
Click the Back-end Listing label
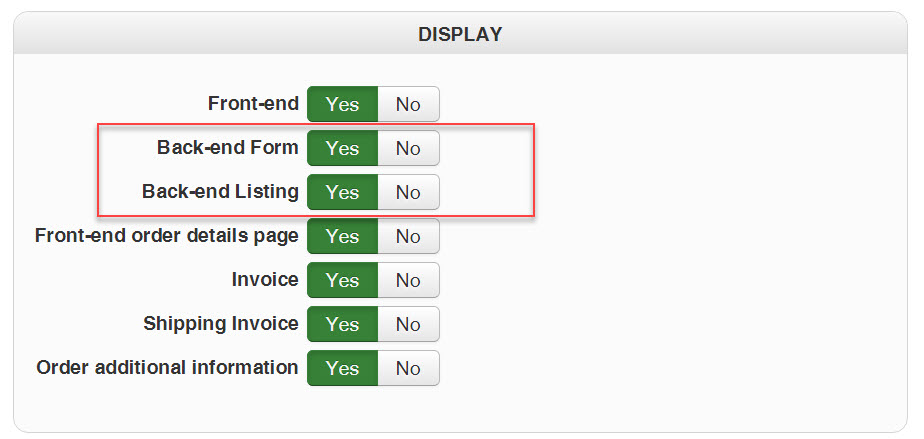(x=220, y=191)
